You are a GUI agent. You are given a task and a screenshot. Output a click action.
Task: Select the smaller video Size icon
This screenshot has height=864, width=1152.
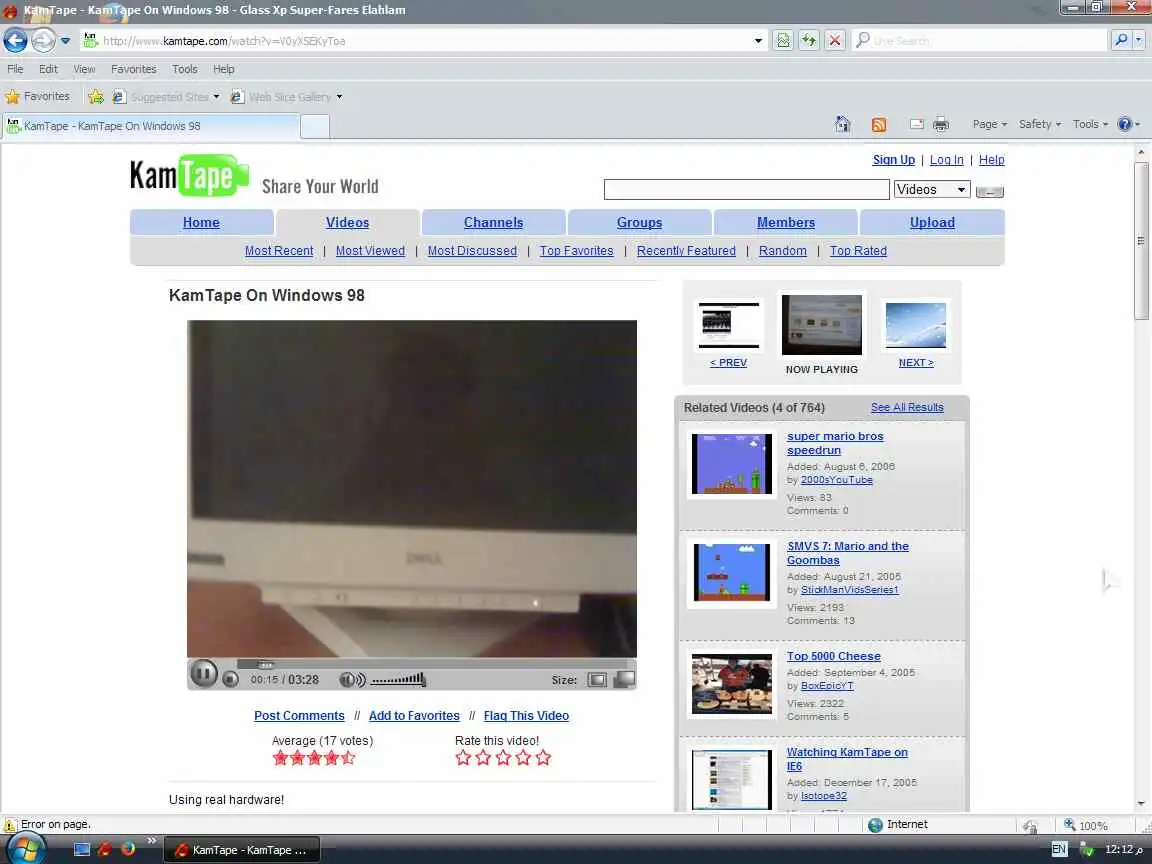597,680
